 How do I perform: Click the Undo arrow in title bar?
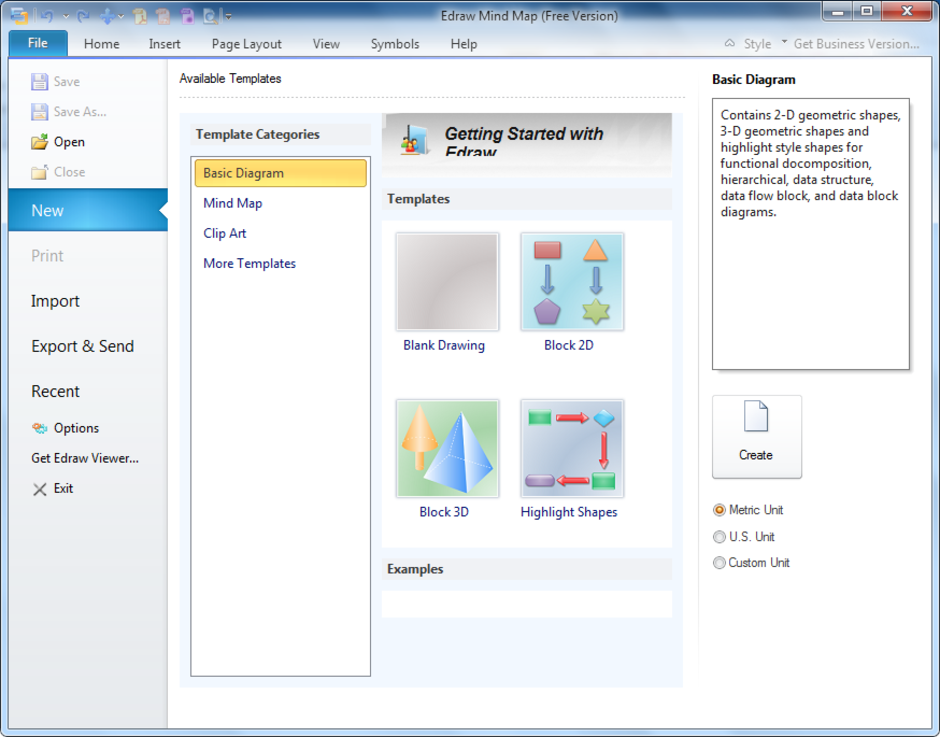tap(47, 16)
